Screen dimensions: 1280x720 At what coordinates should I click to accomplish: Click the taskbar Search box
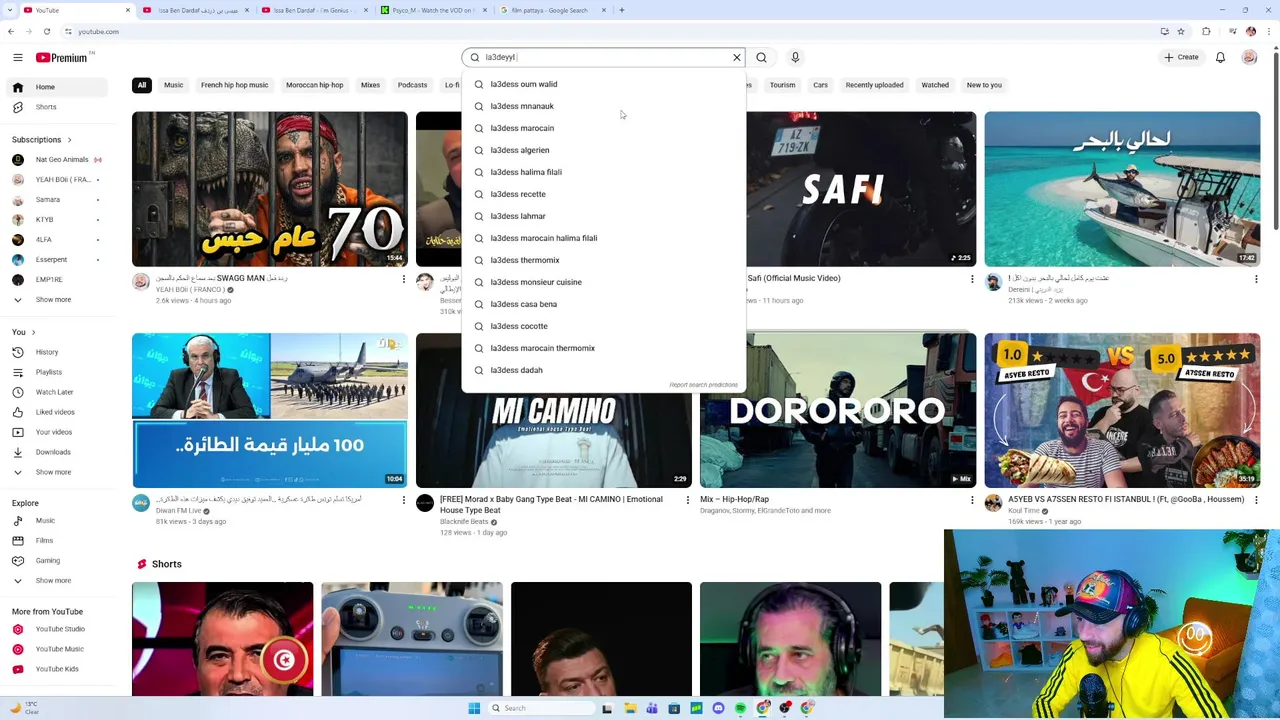coord(540,708)
